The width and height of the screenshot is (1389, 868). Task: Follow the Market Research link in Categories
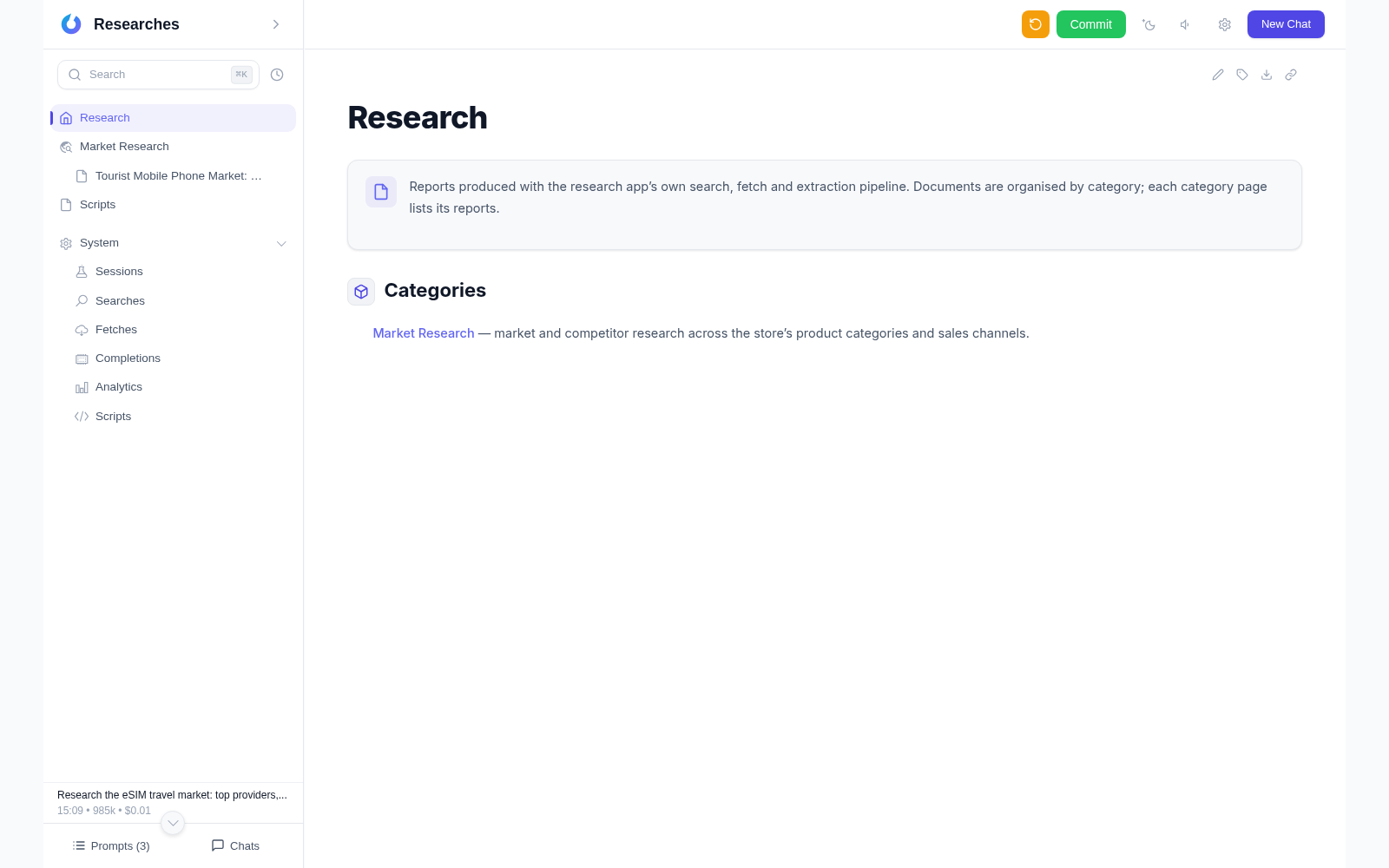tap(424, 333)
